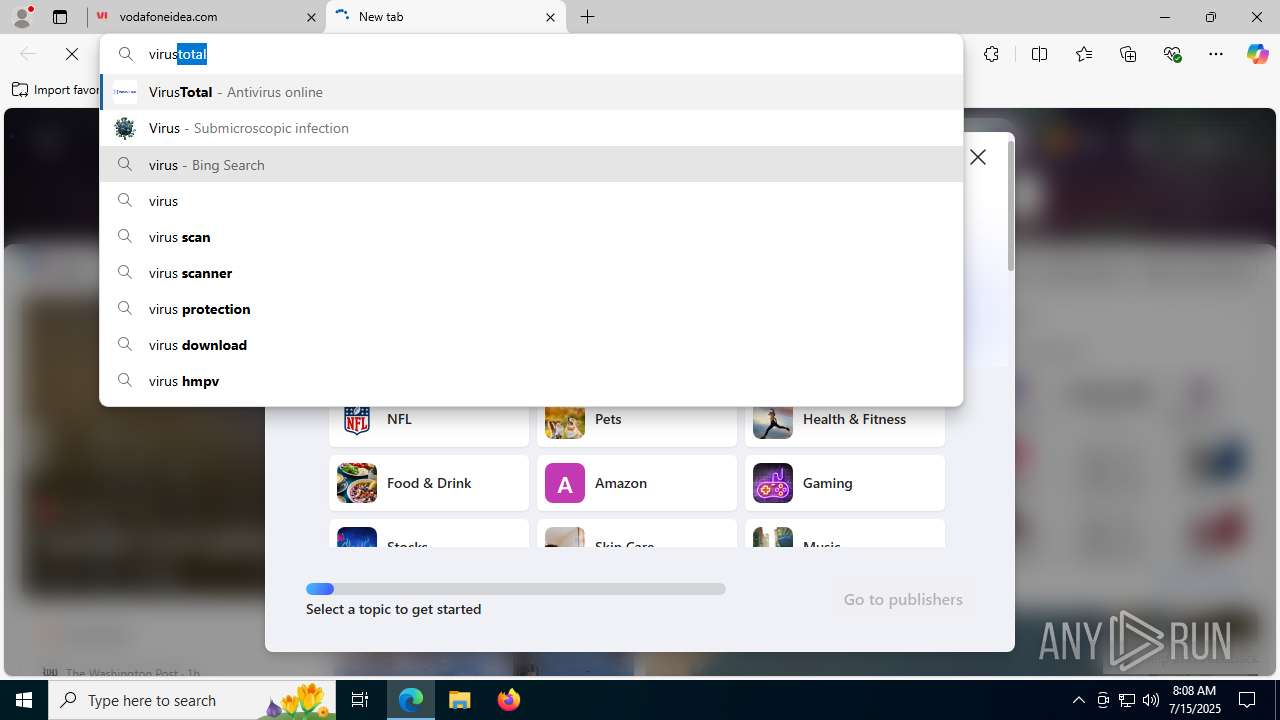Screen dimensions: 1280x720
Task: Close the vodafoneidea.com tab
Action: point(311,17)
